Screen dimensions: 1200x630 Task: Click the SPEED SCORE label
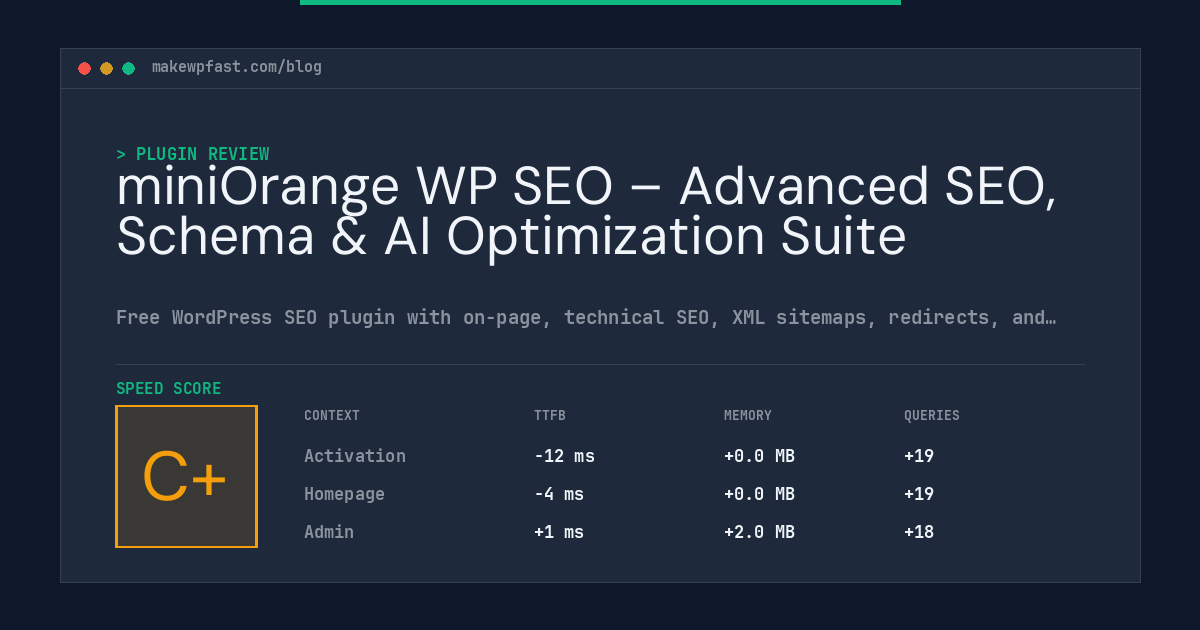(169, 388)
